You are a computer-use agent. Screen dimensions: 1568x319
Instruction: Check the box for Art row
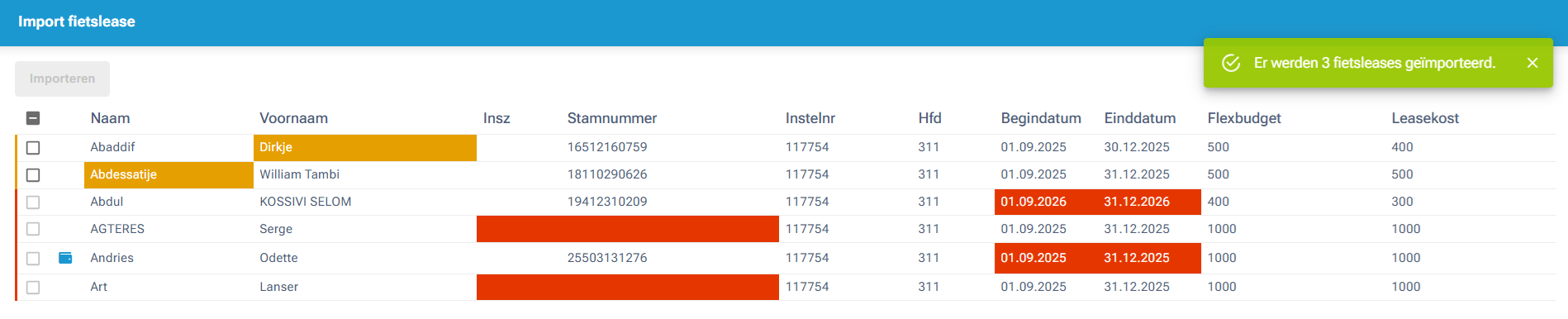(x=33, y=288)
